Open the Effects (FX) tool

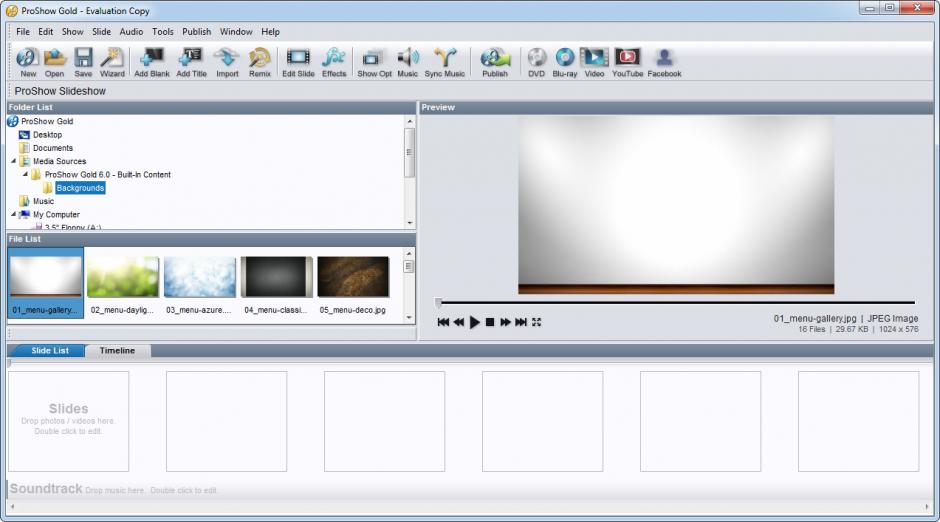334,62
